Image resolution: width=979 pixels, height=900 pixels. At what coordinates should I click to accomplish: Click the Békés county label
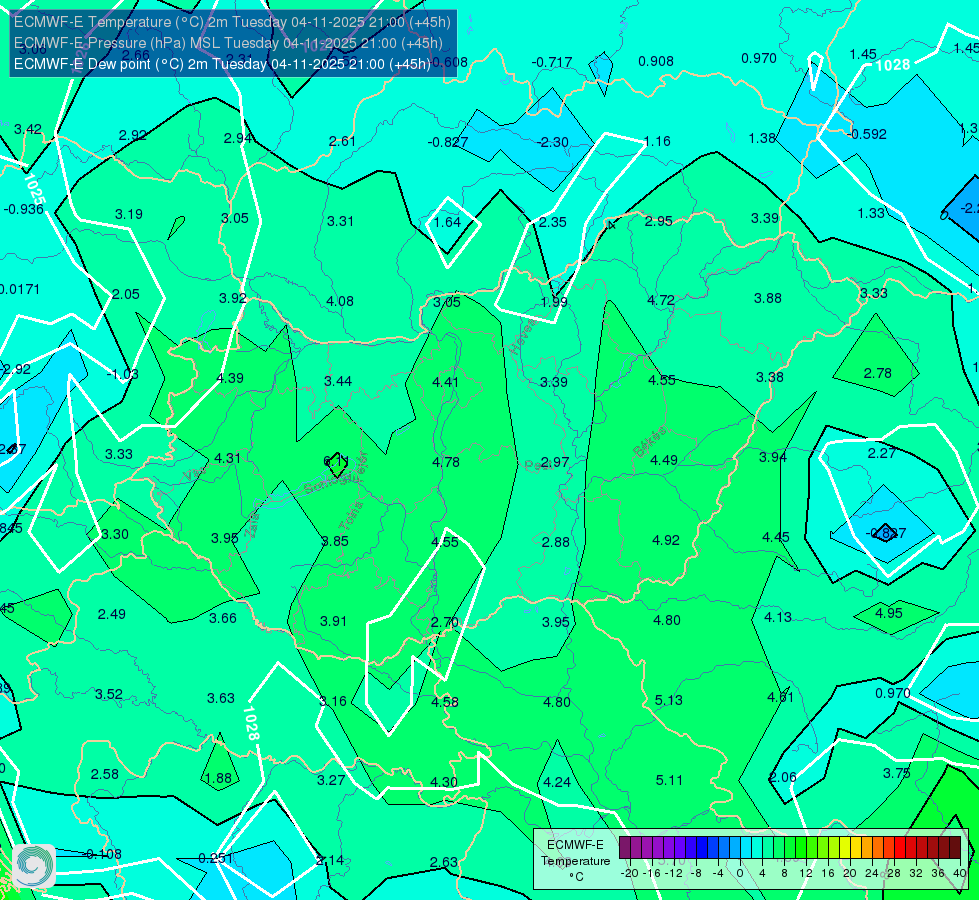point(650,442)
